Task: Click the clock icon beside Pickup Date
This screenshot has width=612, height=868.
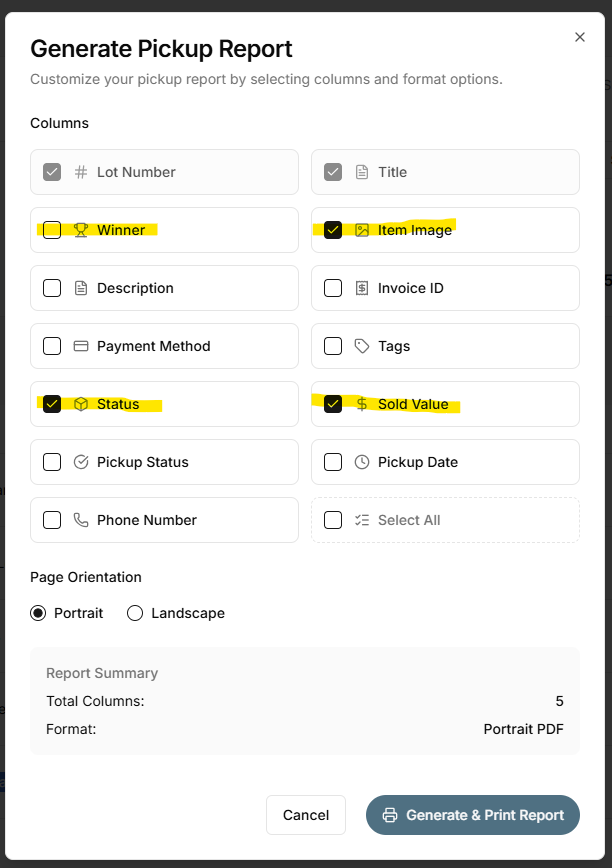Action: [x=362, y=462]
